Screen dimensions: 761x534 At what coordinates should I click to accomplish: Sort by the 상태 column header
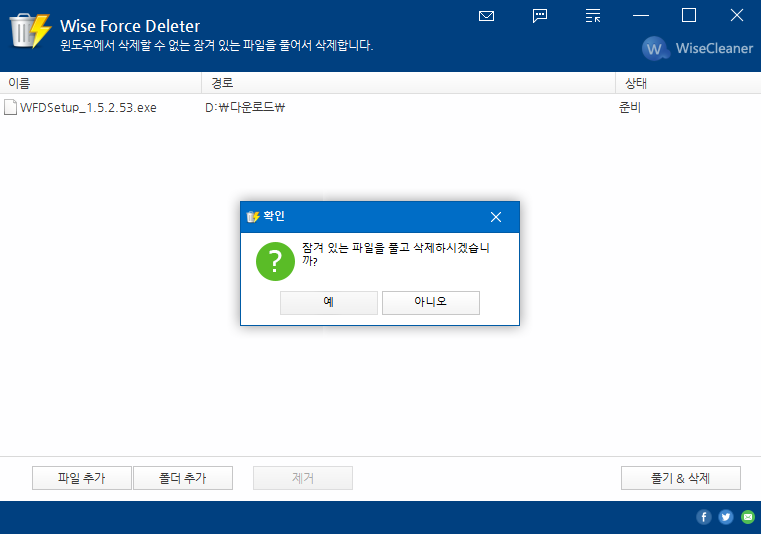pyautogui.click(x=688, y=83)
